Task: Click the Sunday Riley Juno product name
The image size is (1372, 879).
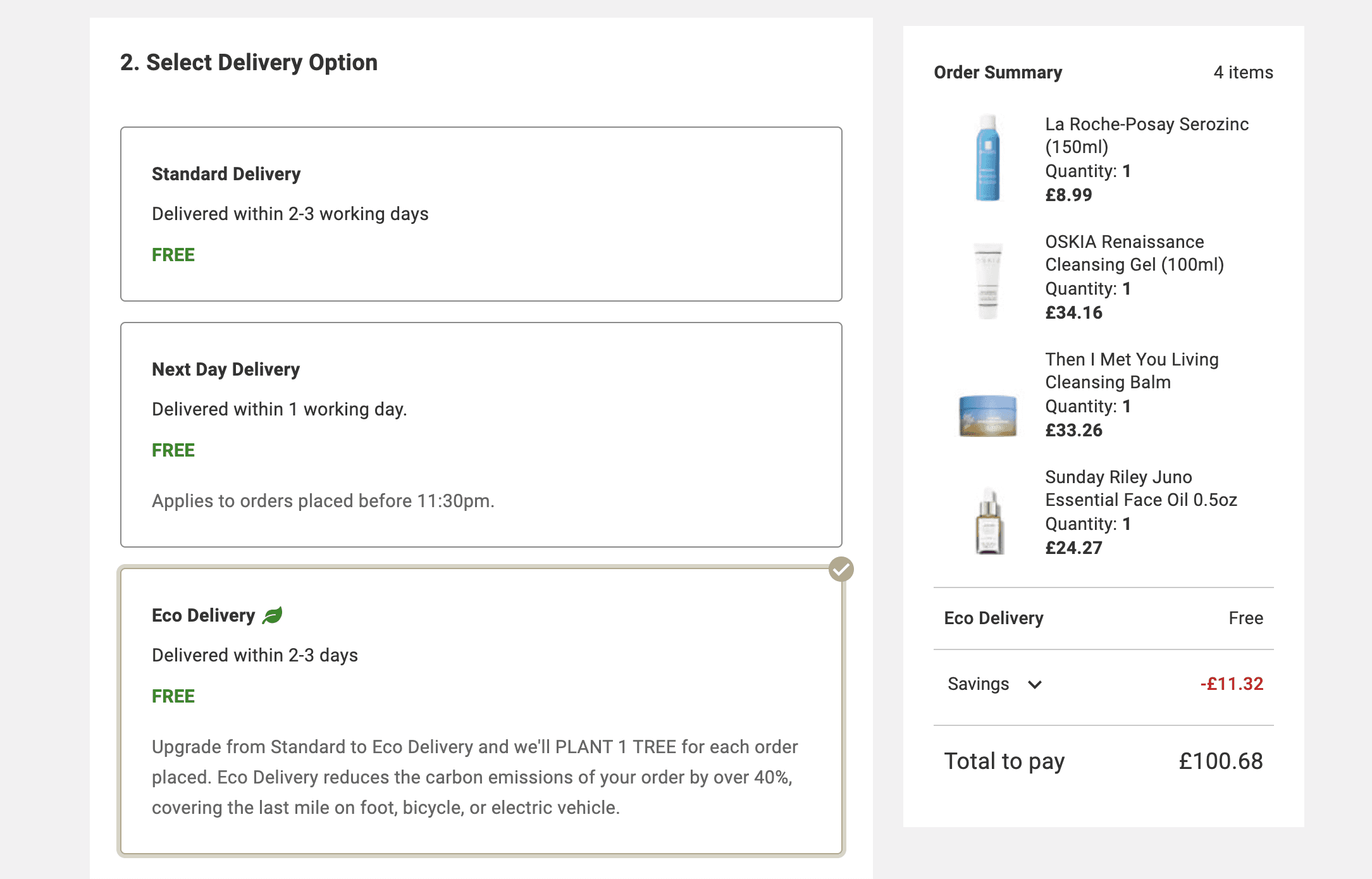Action: [1140, 488]
